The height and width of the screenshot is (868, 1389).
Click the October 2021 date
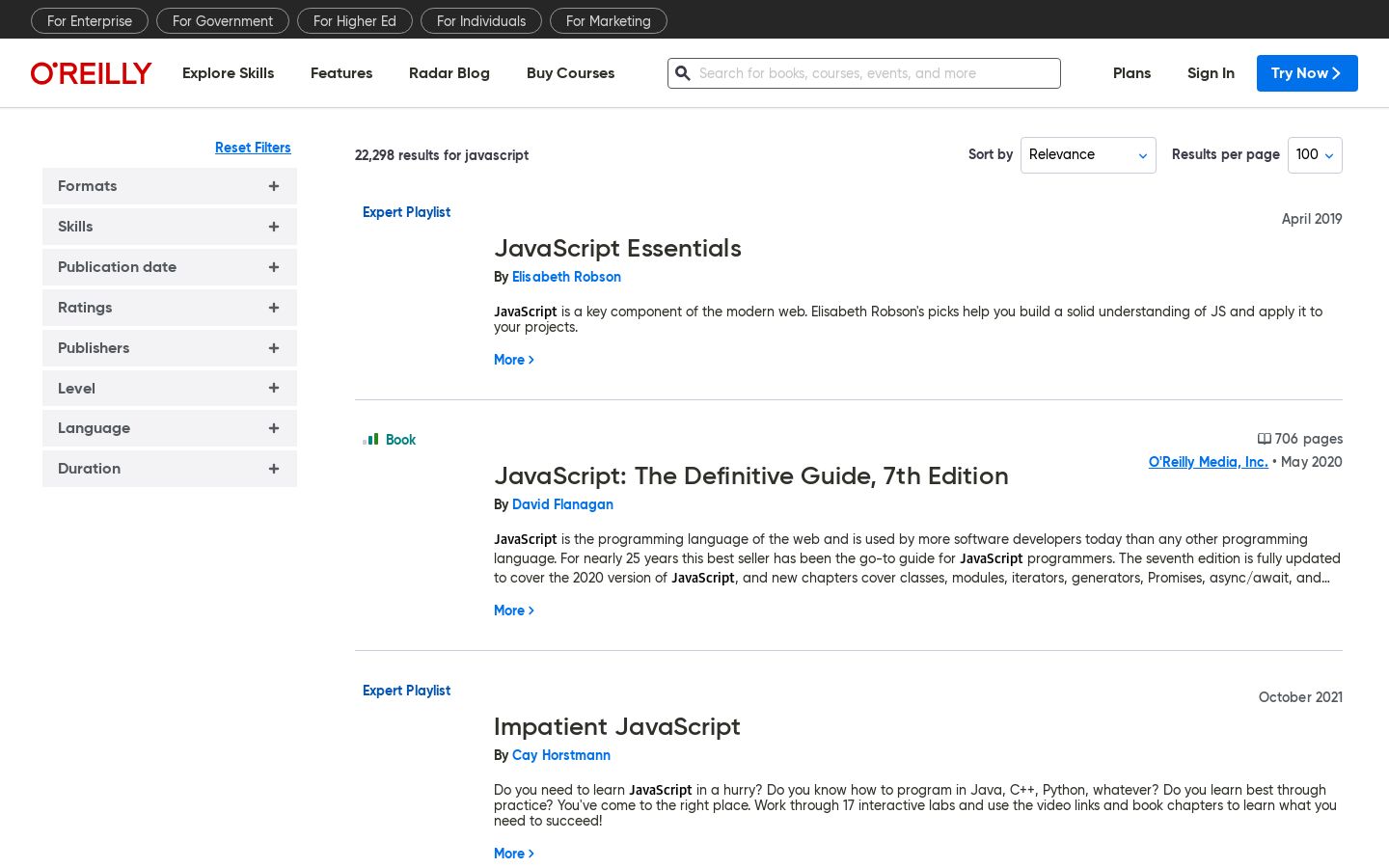tap(1300, 697)
